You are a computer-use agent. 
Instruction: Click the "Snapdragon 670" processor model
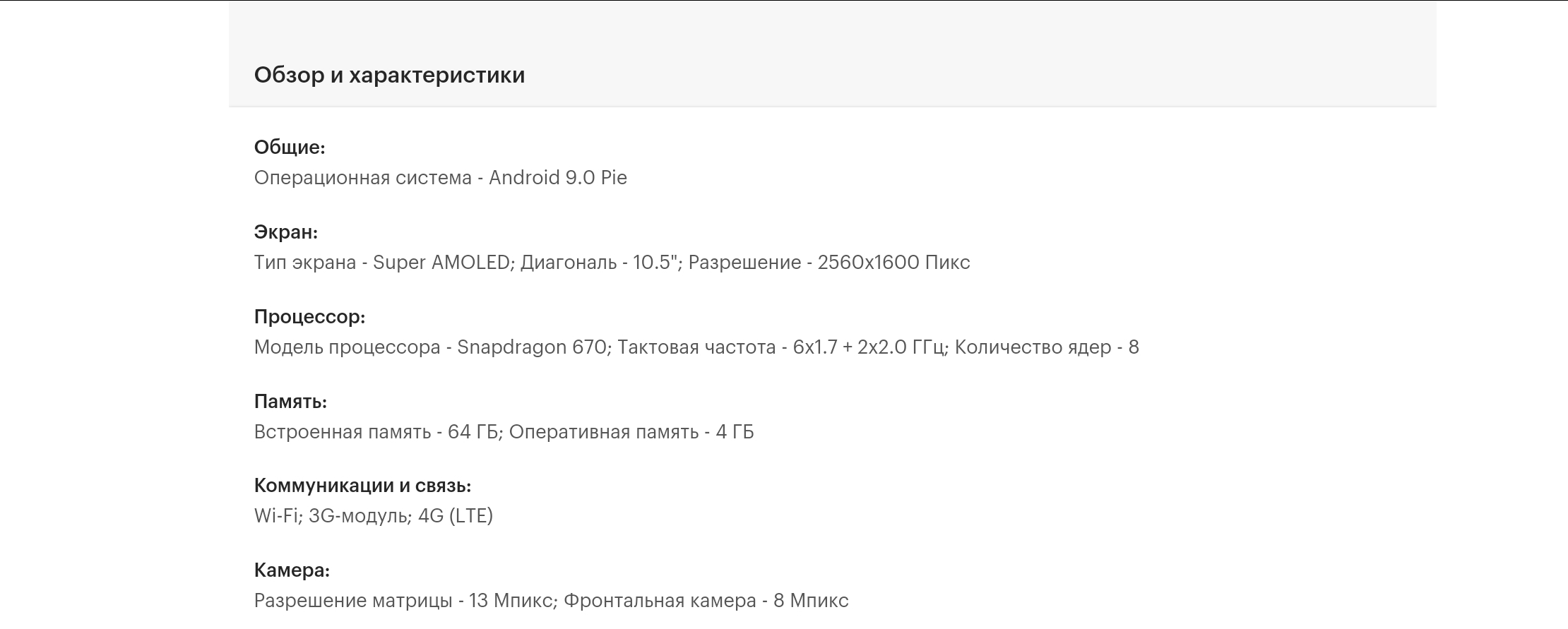[531, 347]
